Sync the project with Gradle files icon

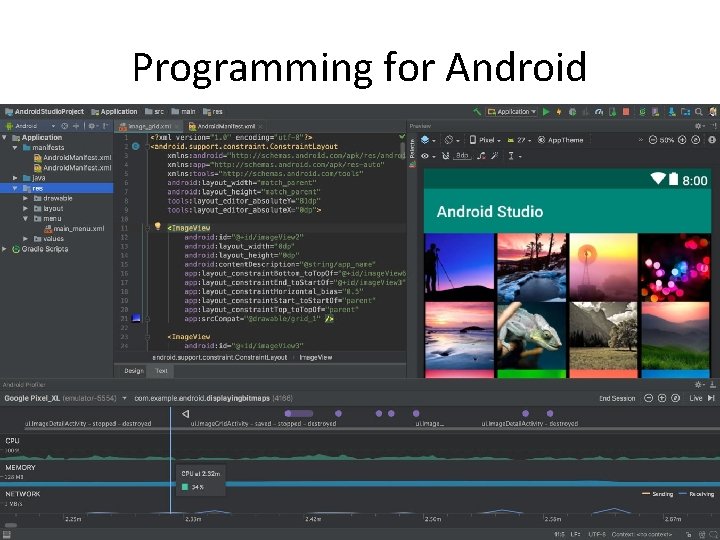coord(642,112)
